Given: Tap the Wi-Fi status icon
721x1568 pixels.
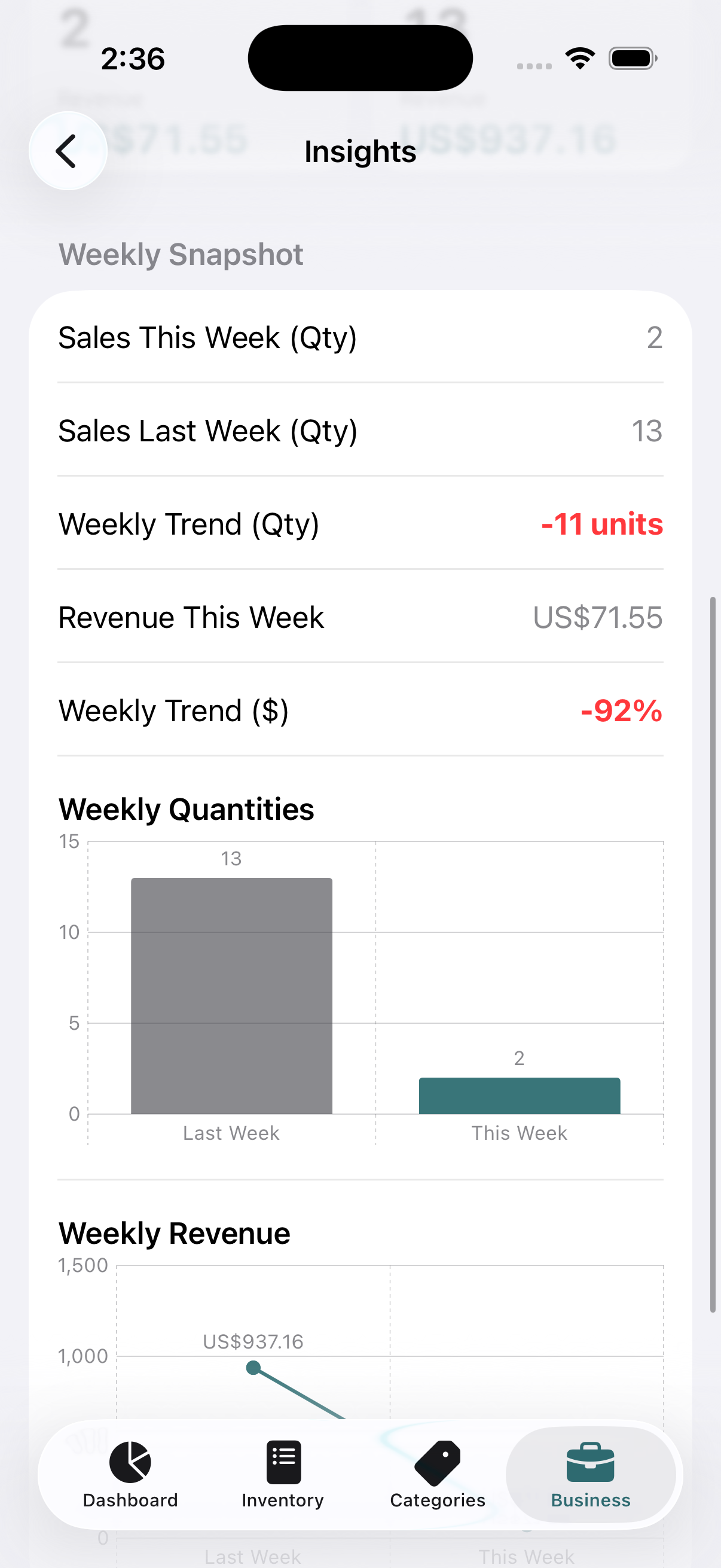Looking at the screenshot, I should (x=580, y=59).
